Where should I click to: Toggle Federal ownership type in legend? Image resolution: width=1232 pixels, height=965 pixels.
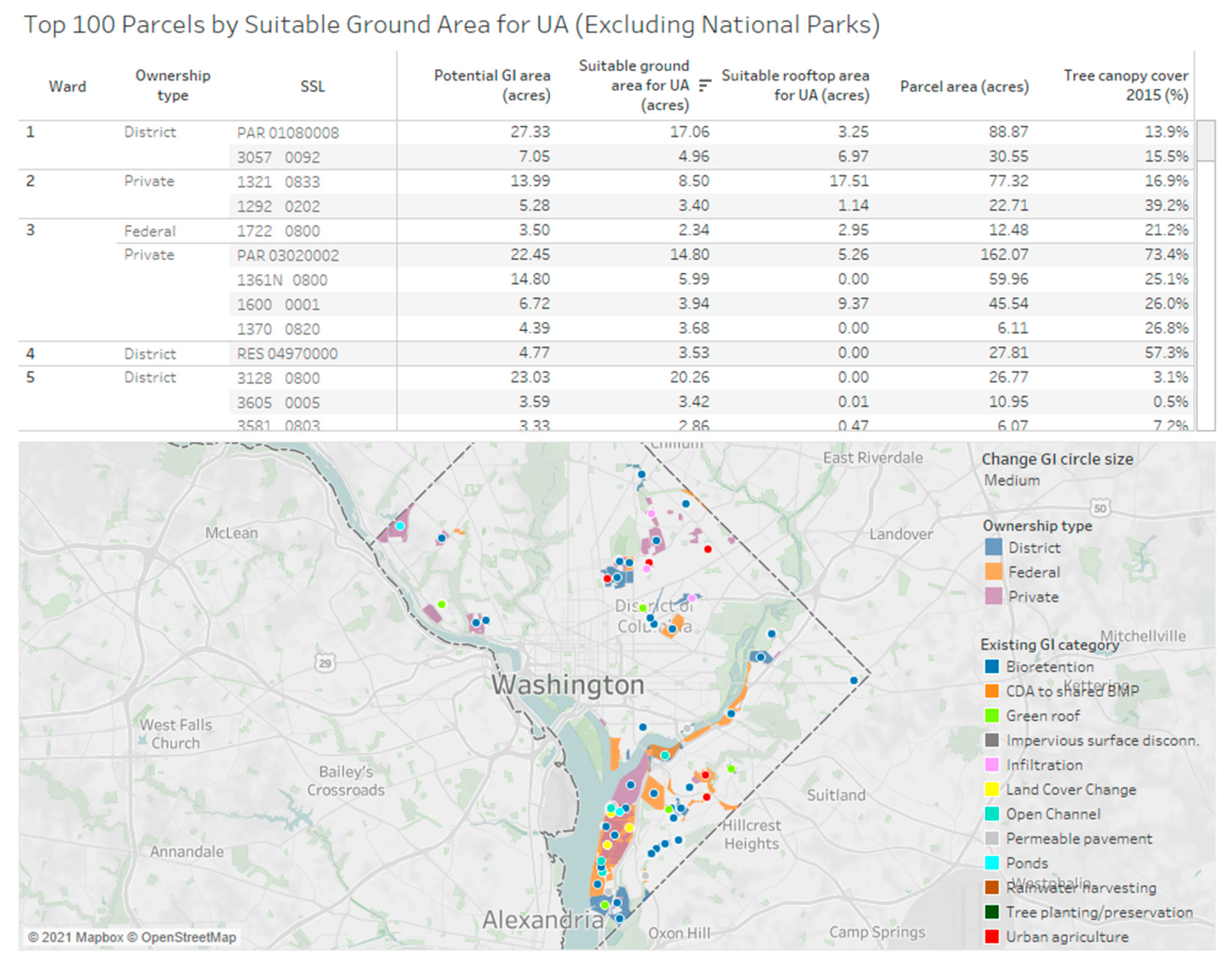point(1034,572)
